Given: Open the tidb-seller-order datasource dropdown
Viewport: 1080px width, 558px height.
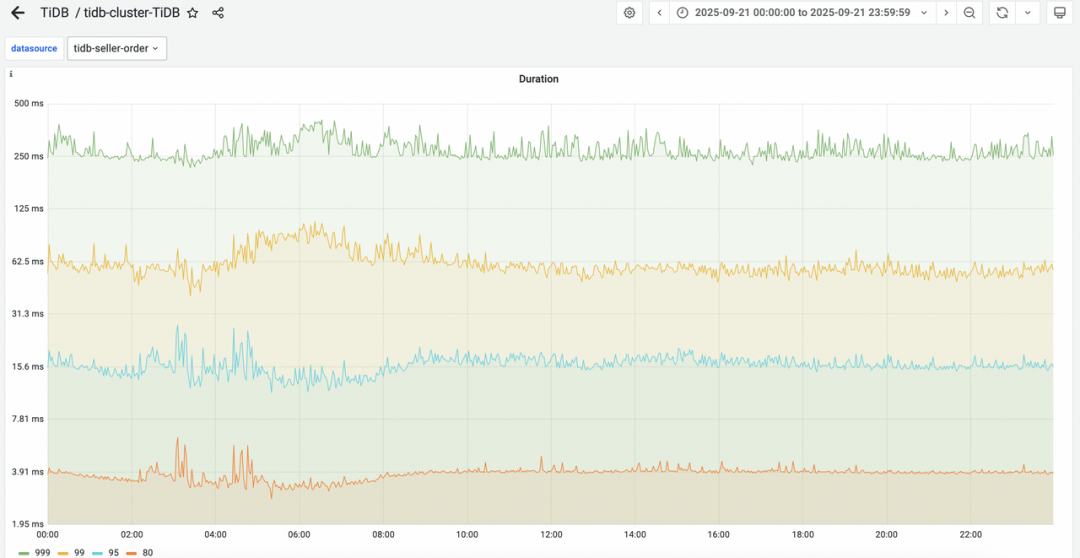Looking at the screenshot, I should coord(116,48).
